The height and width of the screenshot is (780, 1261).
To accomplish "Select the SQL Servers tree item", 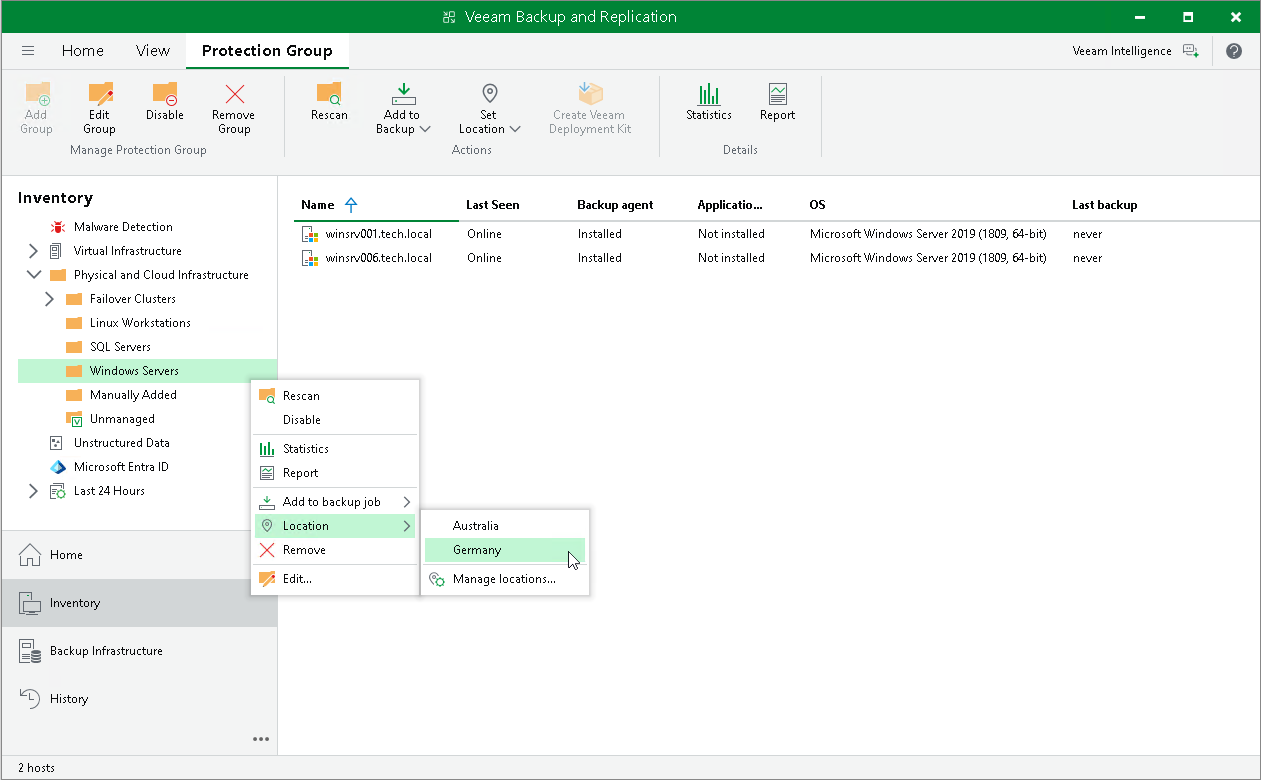I will click(120, 347).
